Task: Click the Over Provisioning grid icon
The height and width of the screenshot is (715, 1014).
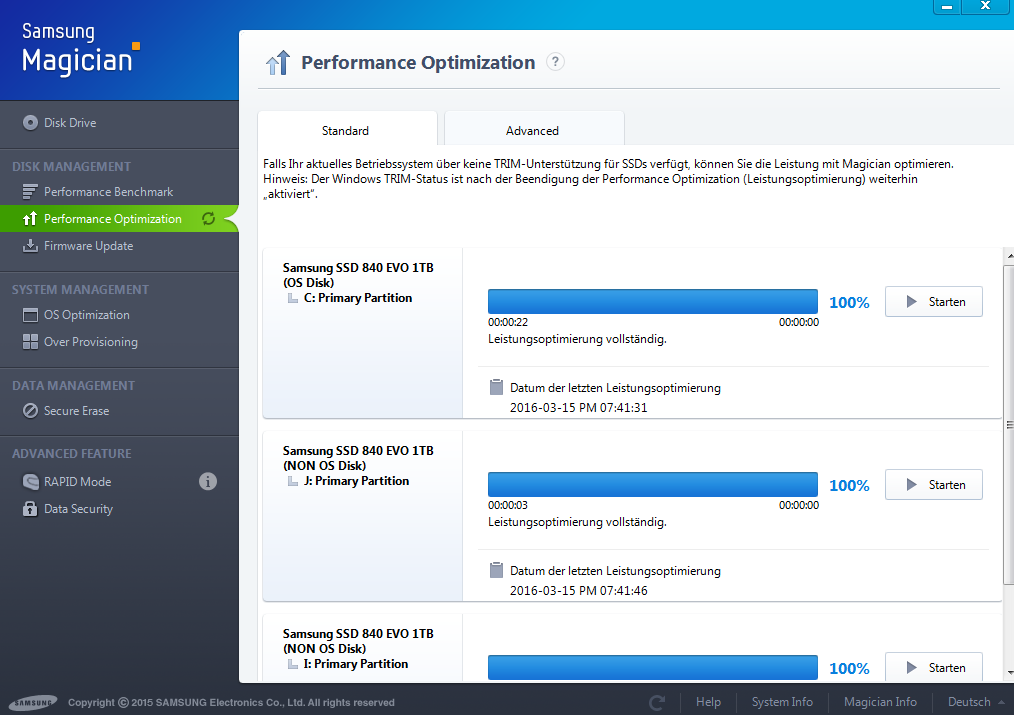Action: coord(30,342)
